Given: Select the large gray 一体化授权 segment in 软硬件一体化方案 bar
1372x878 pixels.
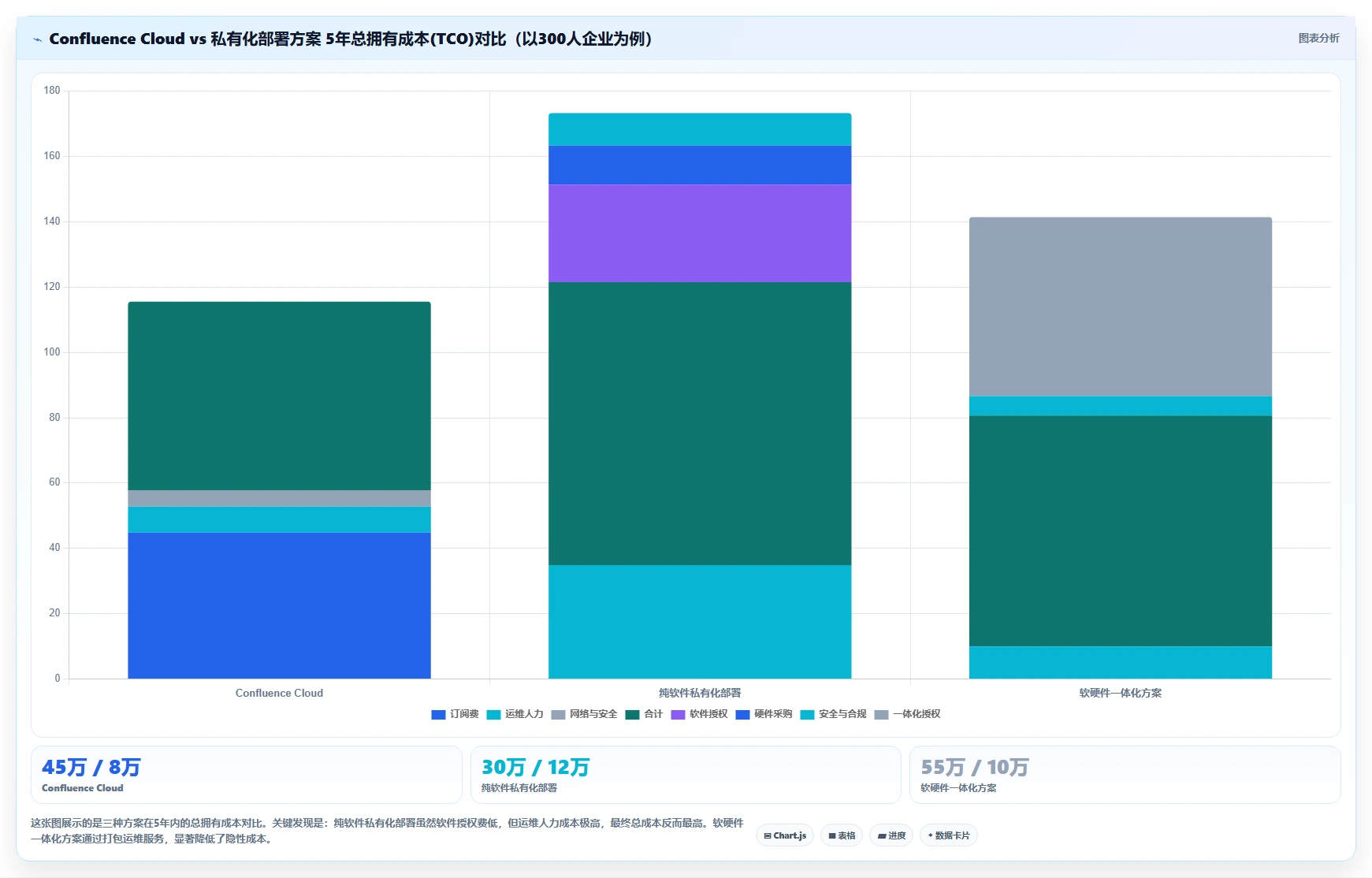Looking at the screenshot, I should click(1121, 307).
